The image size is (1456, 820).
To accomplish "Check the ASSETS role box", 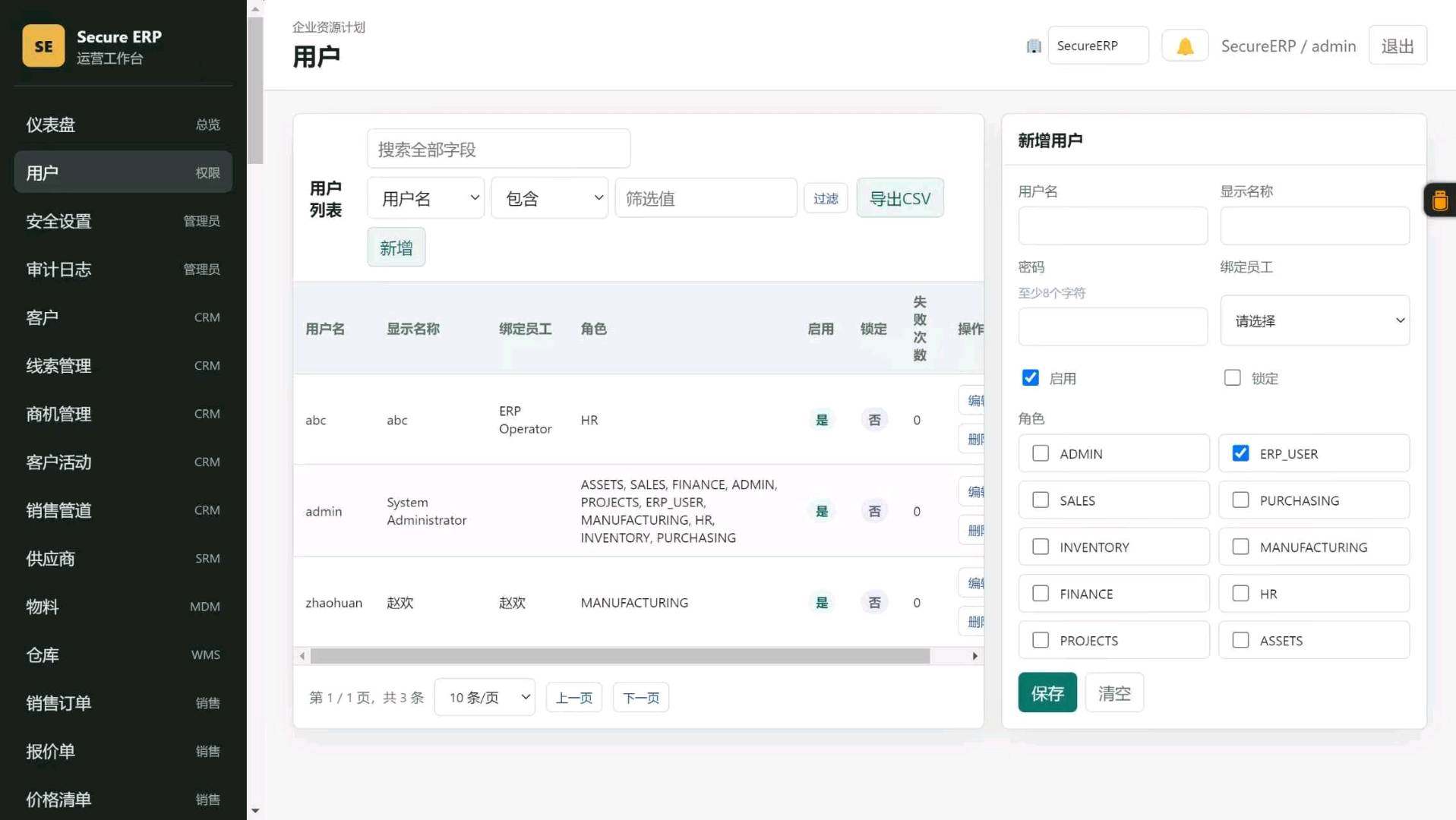I will pos(1240,640).
